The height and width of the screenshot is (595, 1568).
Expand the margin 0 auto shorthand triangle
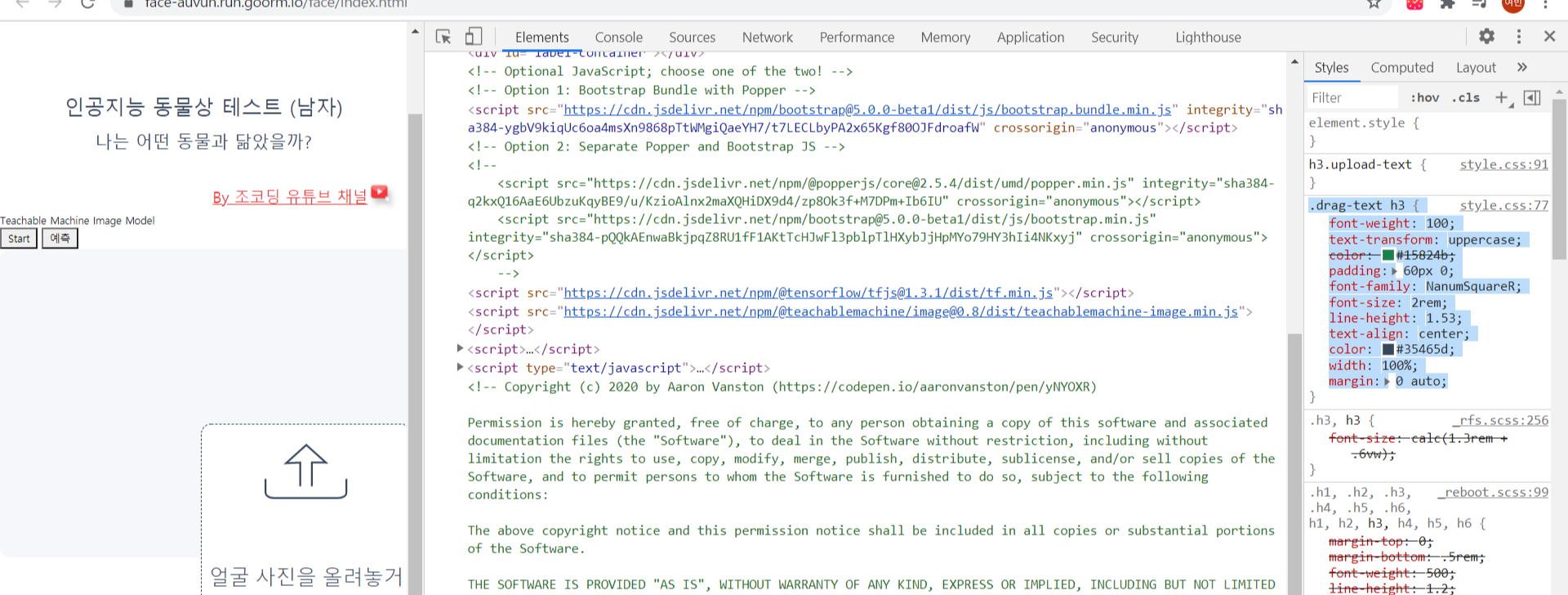tap(1387, 382)
